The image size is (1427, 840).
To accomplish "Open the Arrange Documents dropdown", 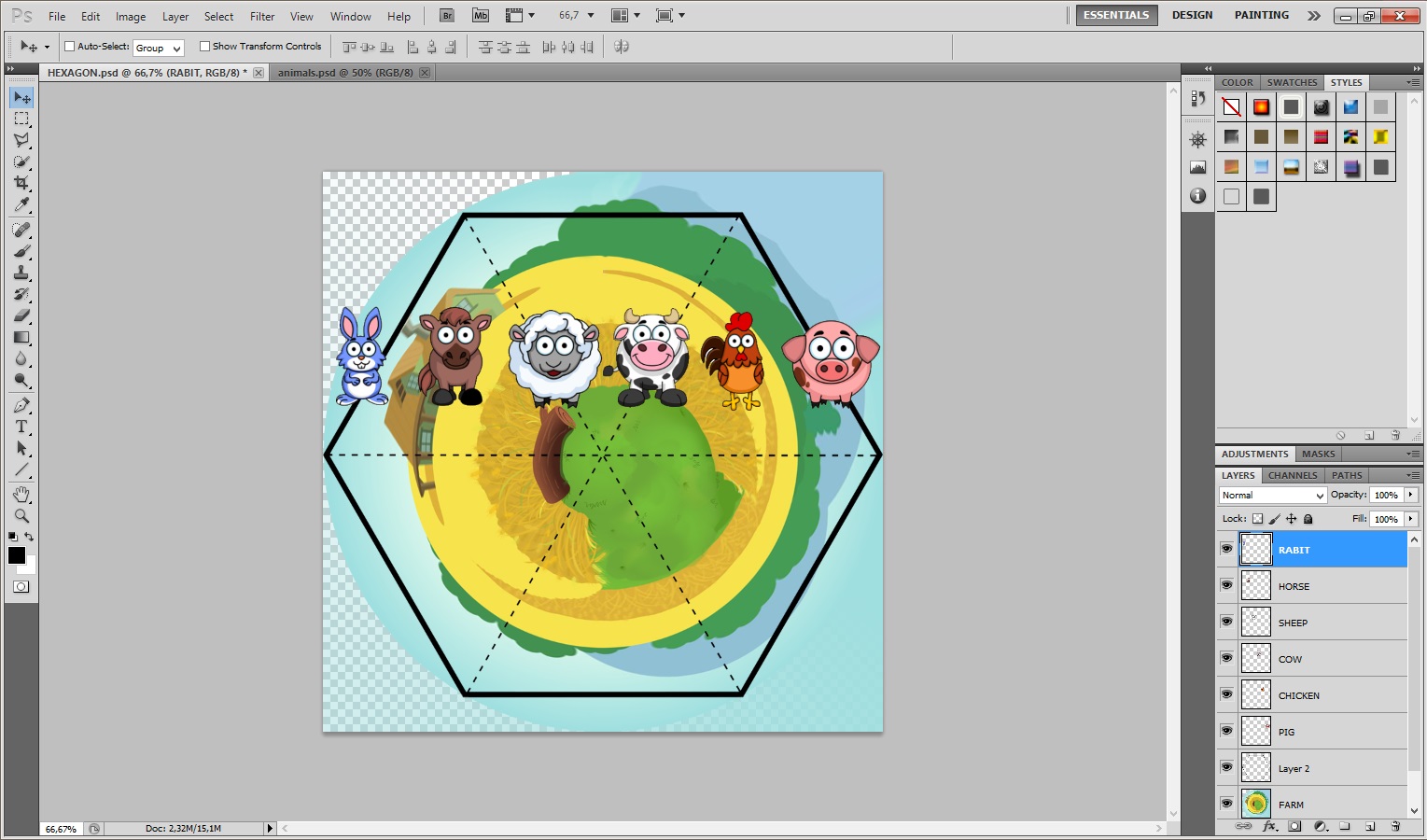I will [x=625, y=16].
